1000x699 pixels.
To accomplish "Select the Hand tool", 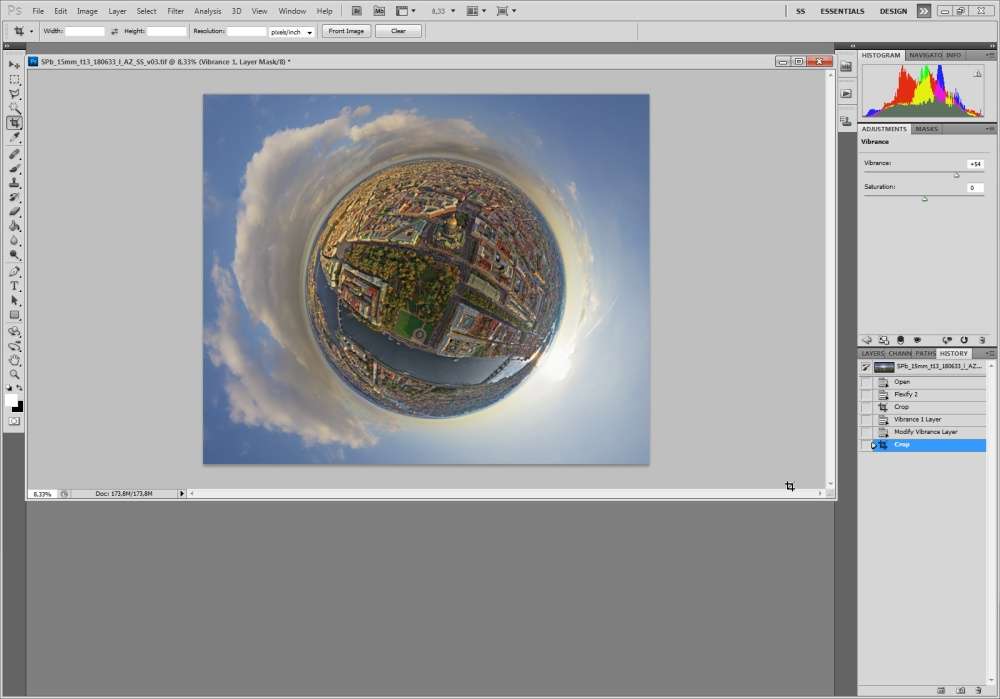I will click(14, 360).
